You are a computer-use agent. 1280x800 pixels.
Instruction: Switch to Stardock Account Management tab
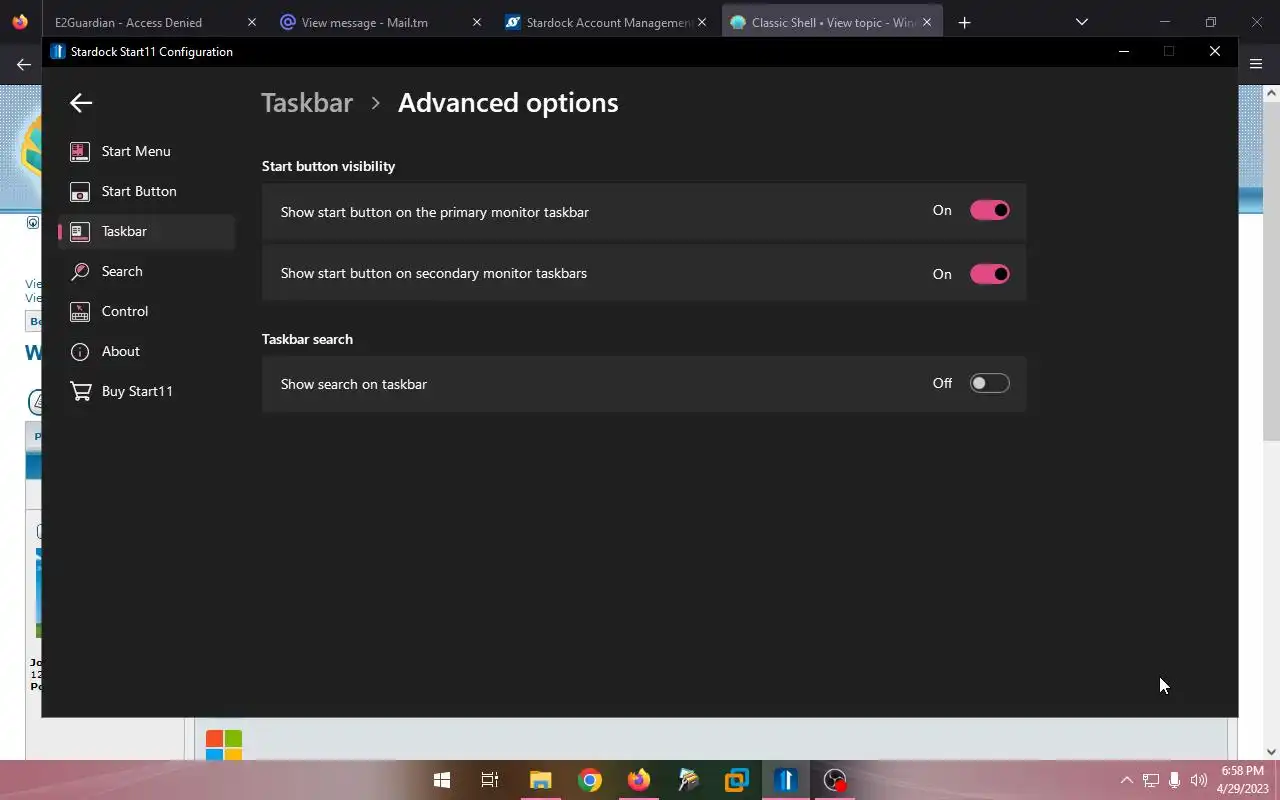click(x=604, y=22)
